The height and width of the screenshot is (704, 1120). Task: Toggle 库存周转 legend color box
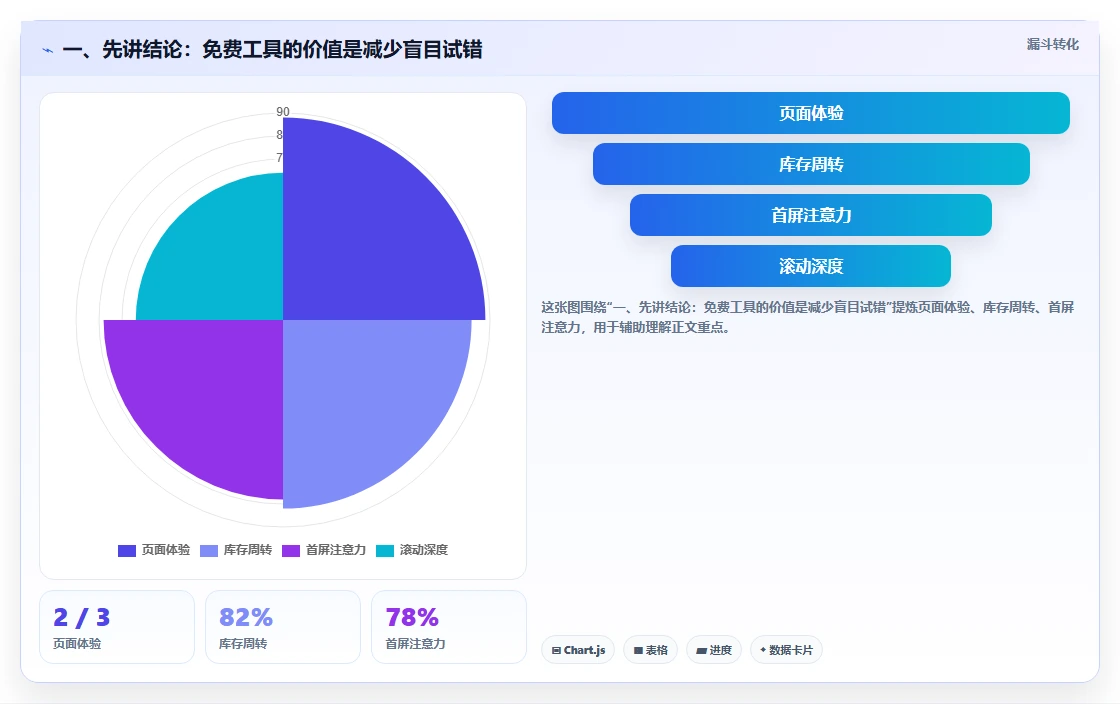click(209, 550)
